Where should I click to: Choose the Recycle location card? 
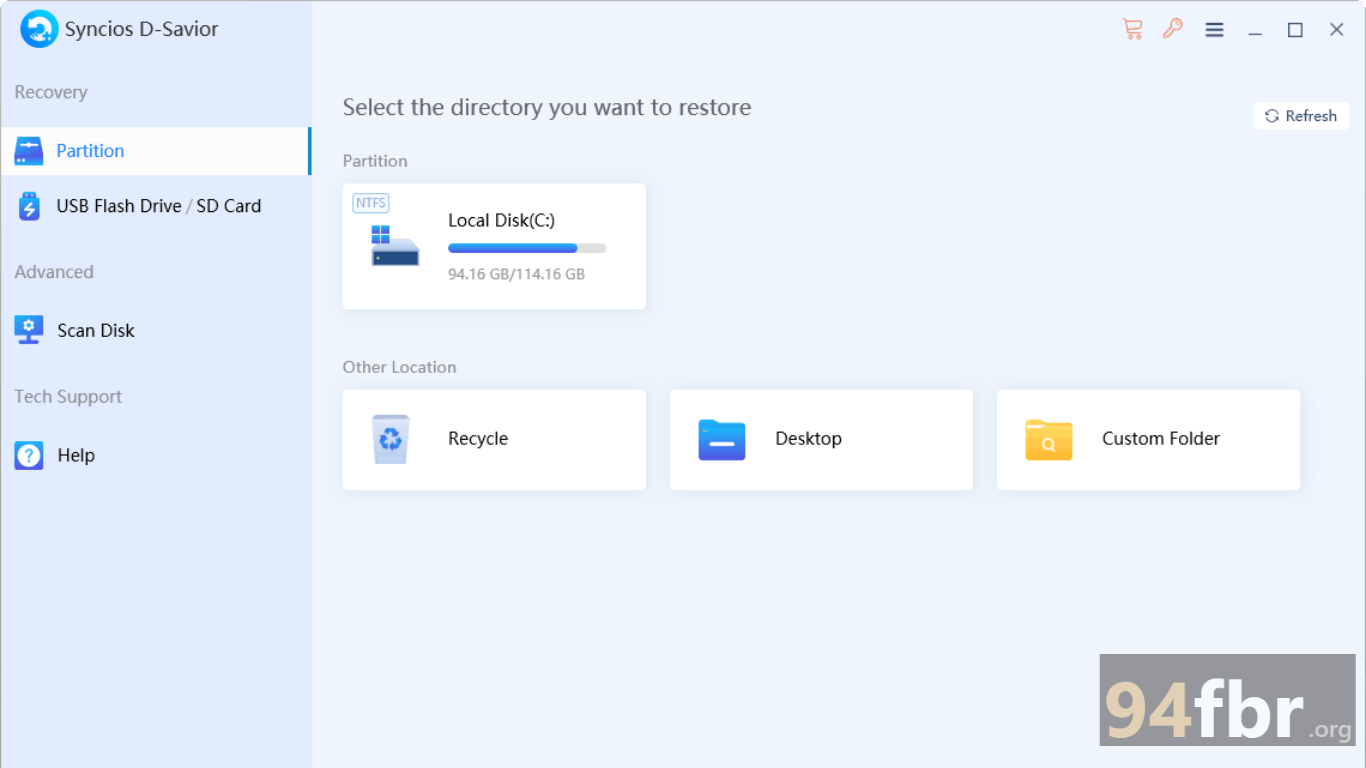(x=494, y=440)
